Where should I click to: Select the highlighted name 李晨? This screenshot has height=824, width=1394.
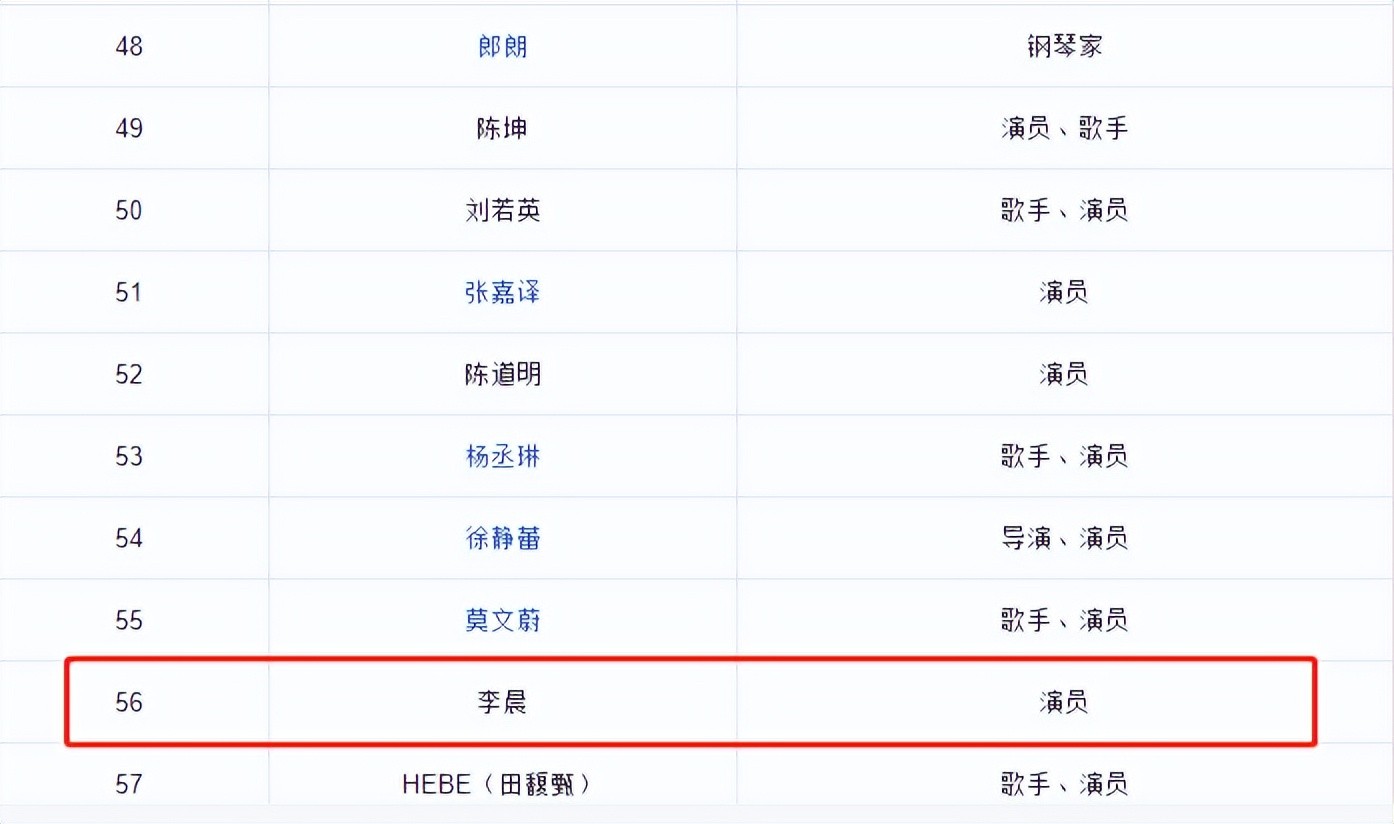coord(502,703)
